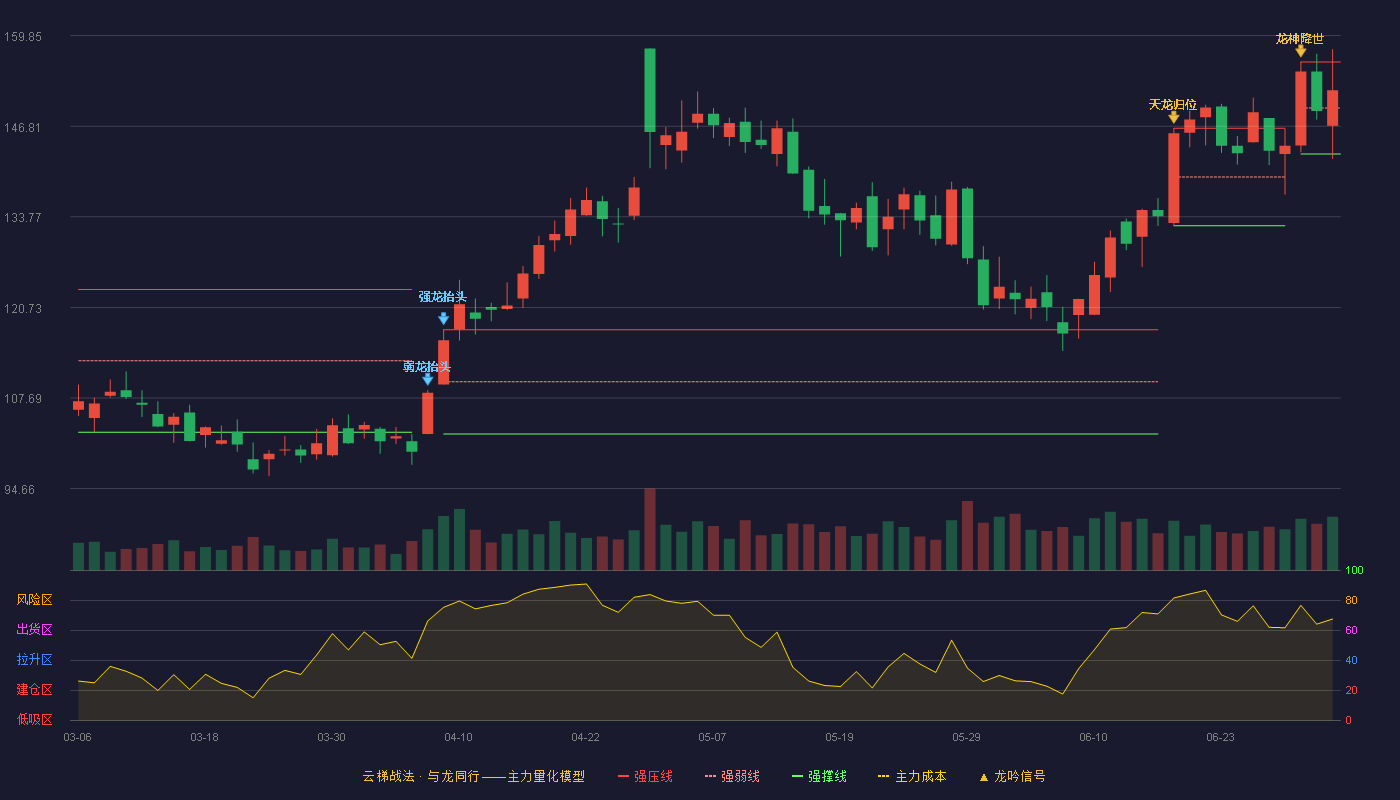
Task: Select the 风险区 zone label
Action: (x=34, y=600)
